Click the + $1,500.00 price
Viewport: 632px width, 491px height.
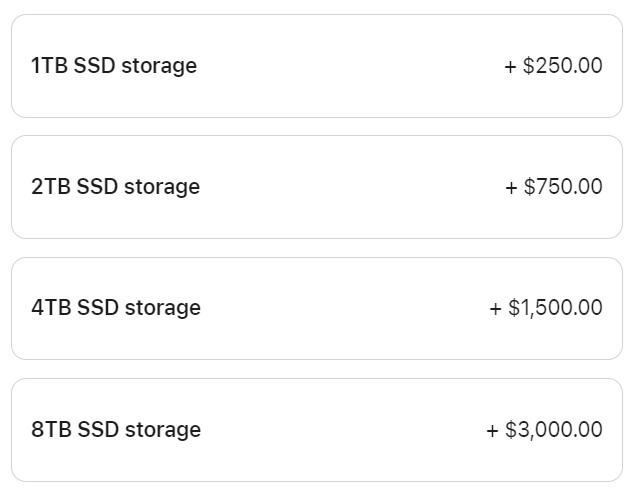[545, 308]
